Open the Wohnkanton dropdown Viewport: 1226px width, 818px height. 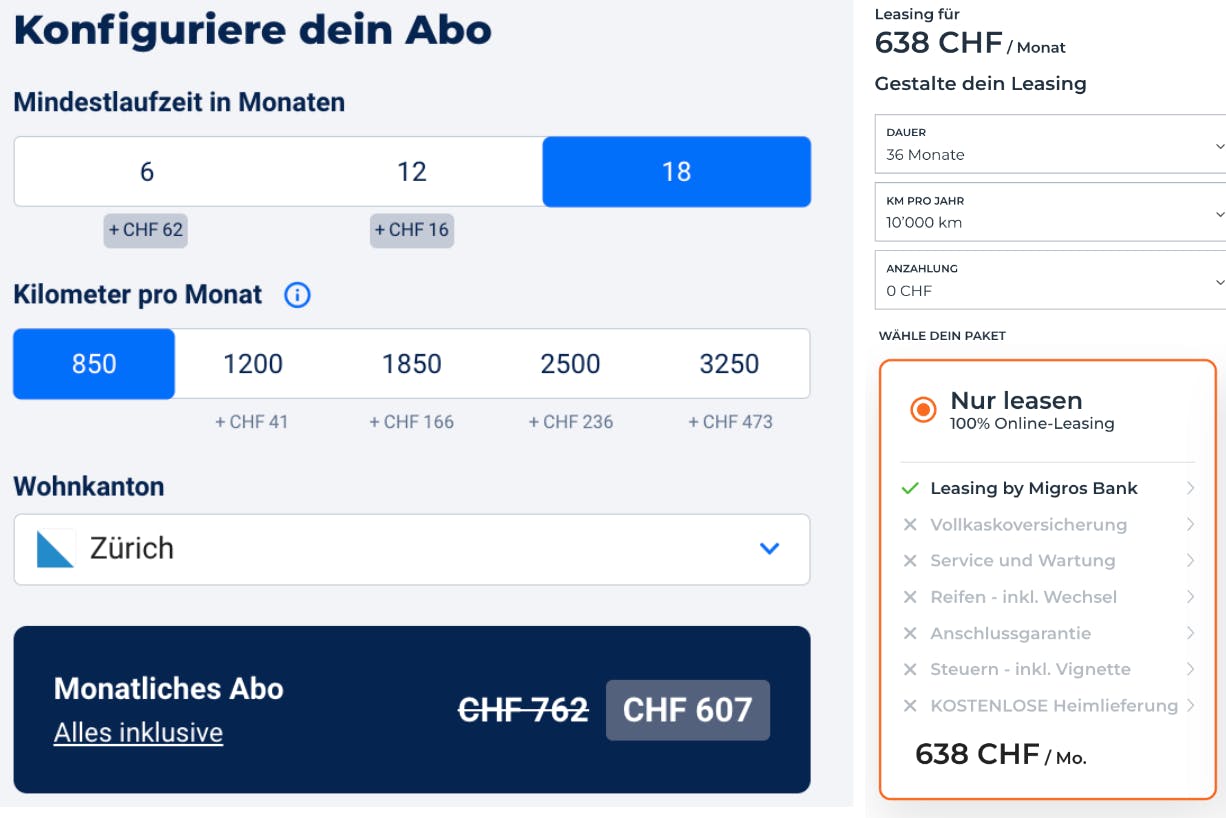click(769, 548)
